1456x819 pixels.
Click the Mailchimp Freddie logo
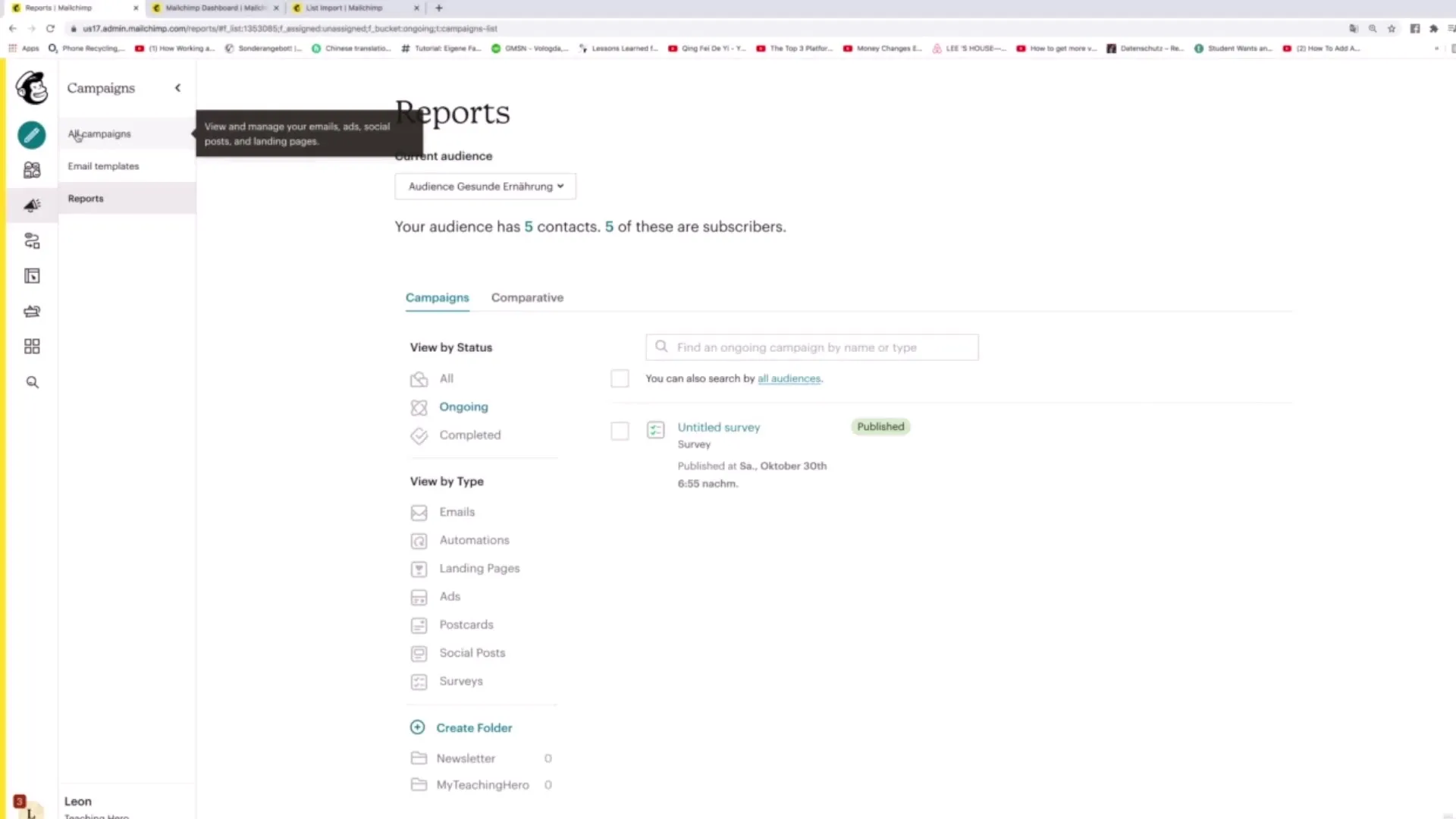32,88
